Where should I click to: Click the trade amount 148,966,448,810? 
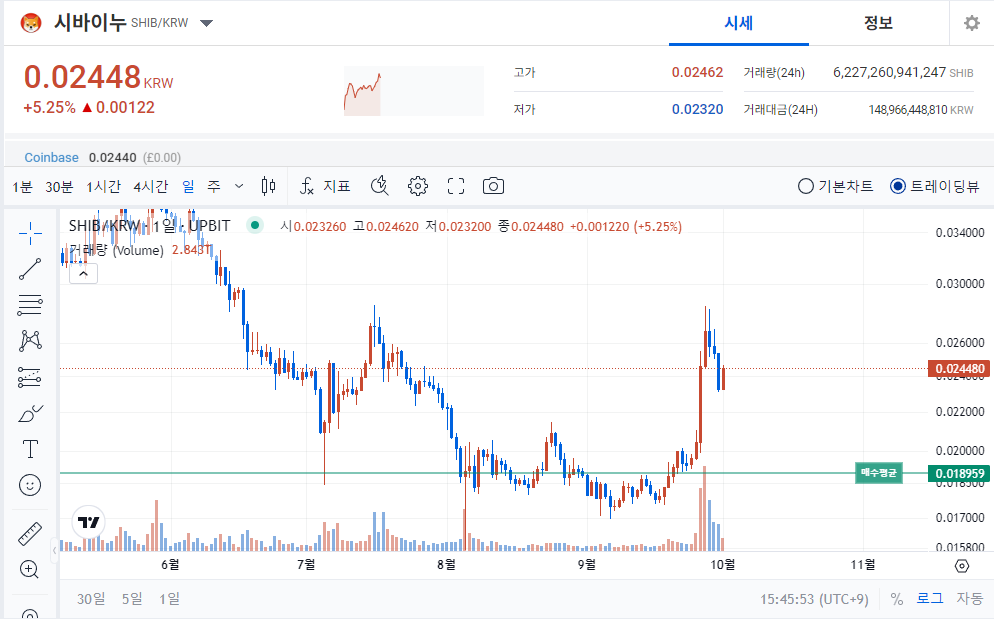pyautogui.click(x=908, y=110)
